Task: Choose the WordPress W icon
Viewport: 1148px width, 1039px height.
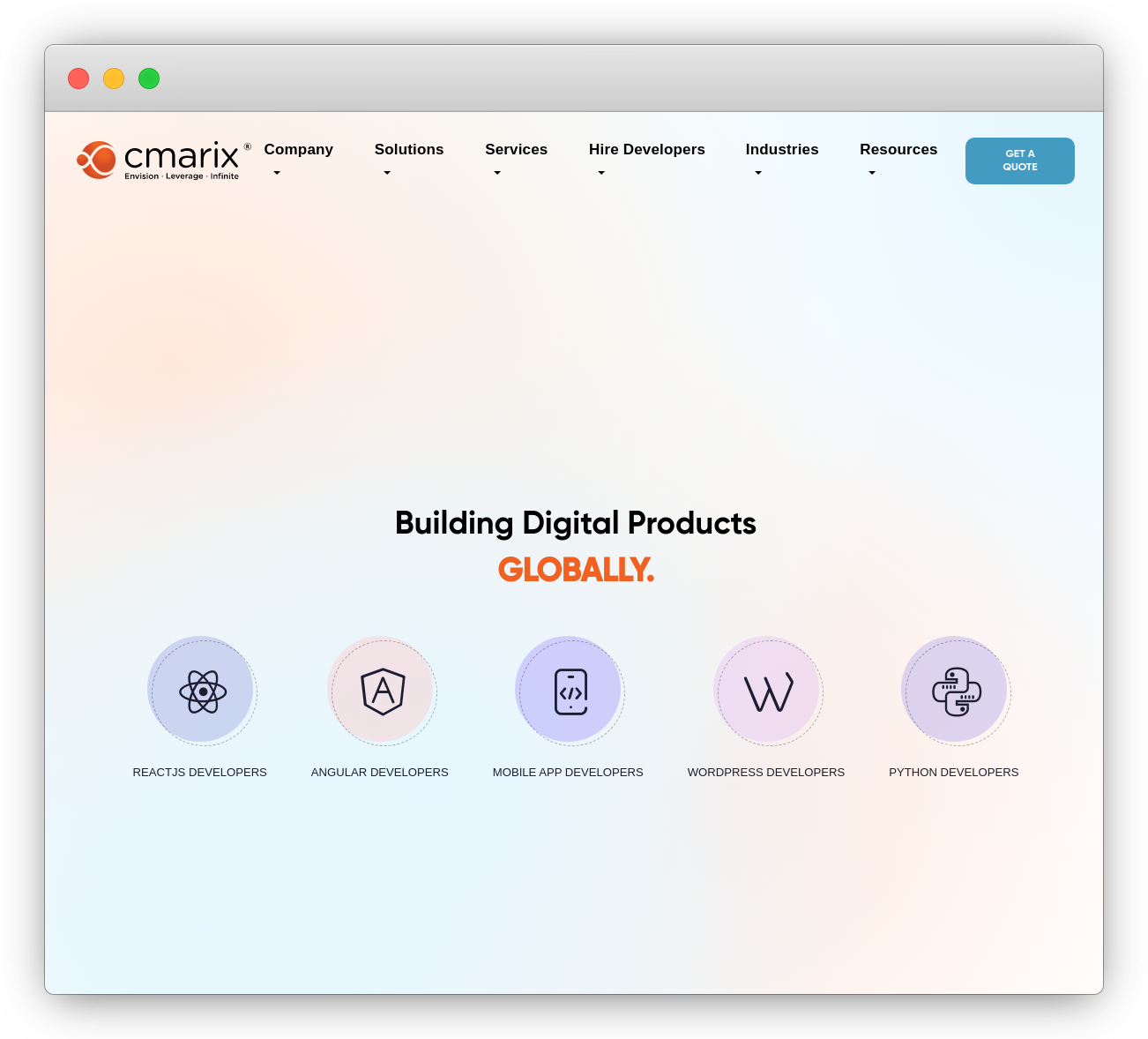Action: (769, 692)
